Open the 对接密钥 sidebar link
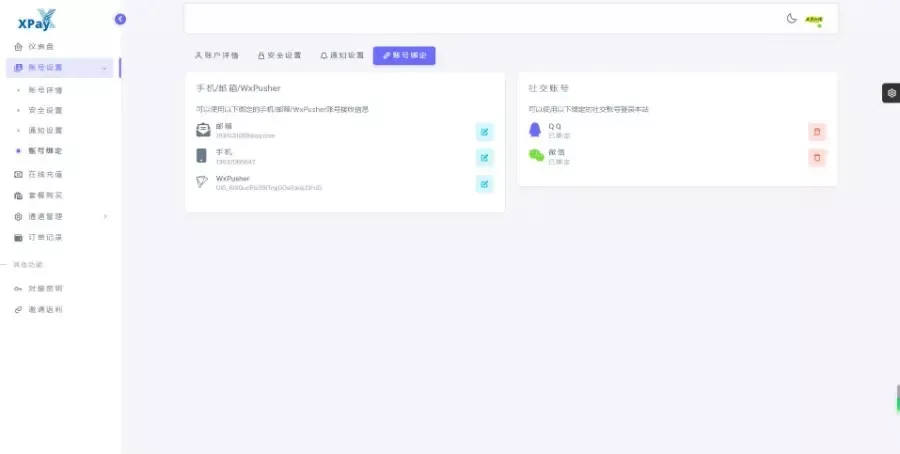 (45, 288)
